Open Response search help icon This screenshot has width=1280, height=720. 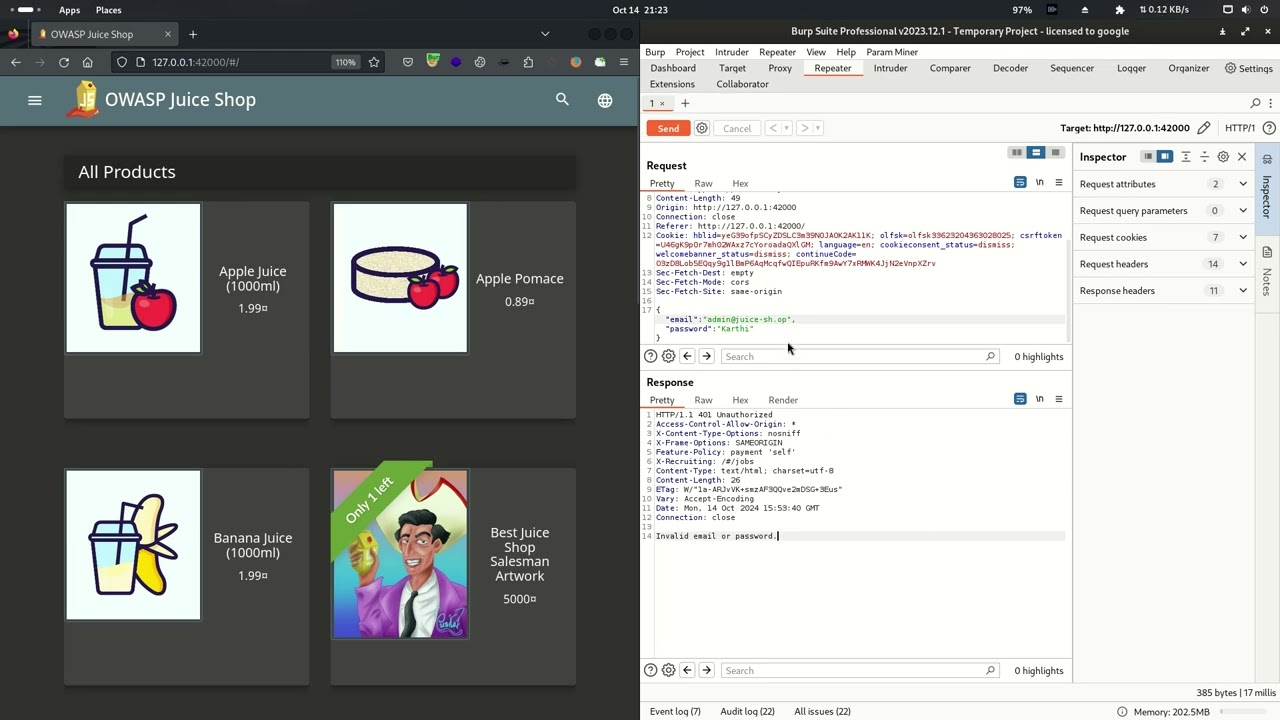tap(651, 670)
